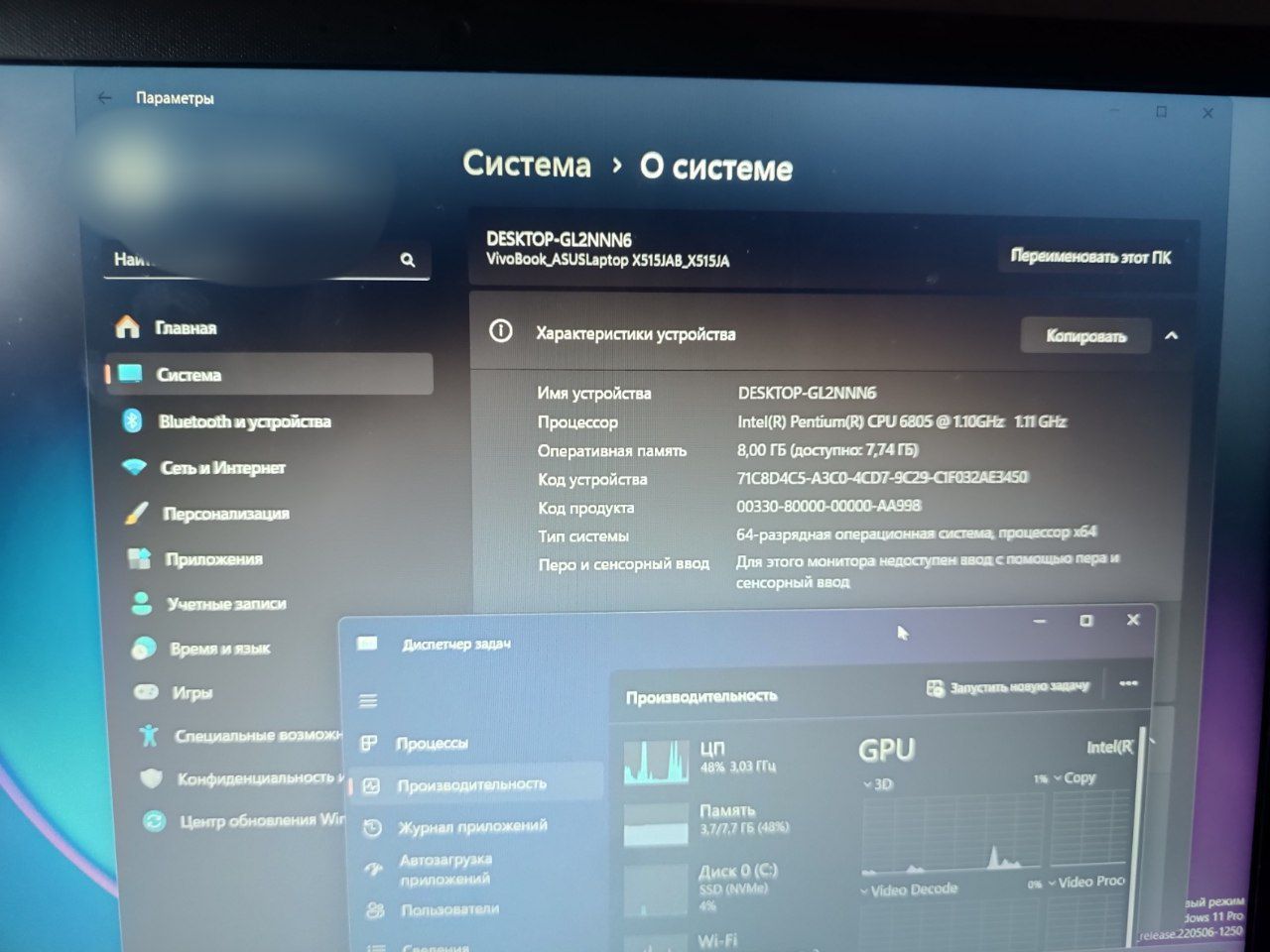
Task: Minimize the Диспетчер задач window
Action: point(1040,622)
